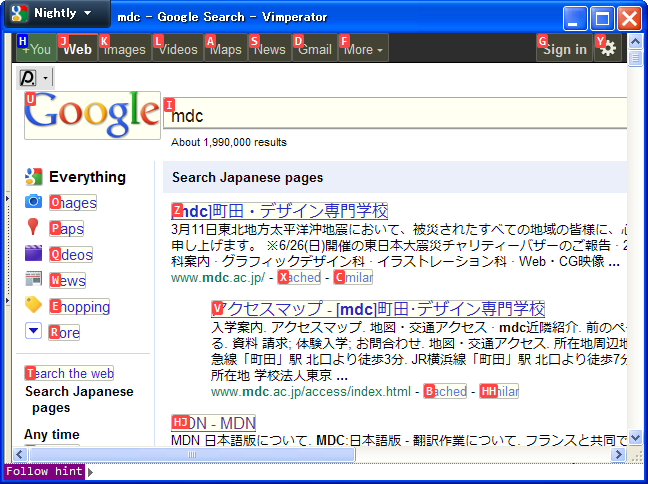Viewport: 648px width, 484px height.
Task: Click the More link in sidebar
Action: (x=64, y=333)
